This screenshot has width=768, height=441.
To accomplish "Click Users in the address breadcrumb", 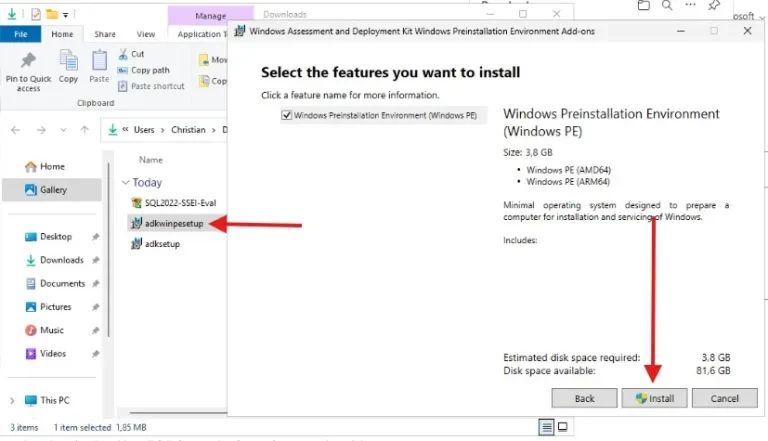I will click(x=144, y=130).
